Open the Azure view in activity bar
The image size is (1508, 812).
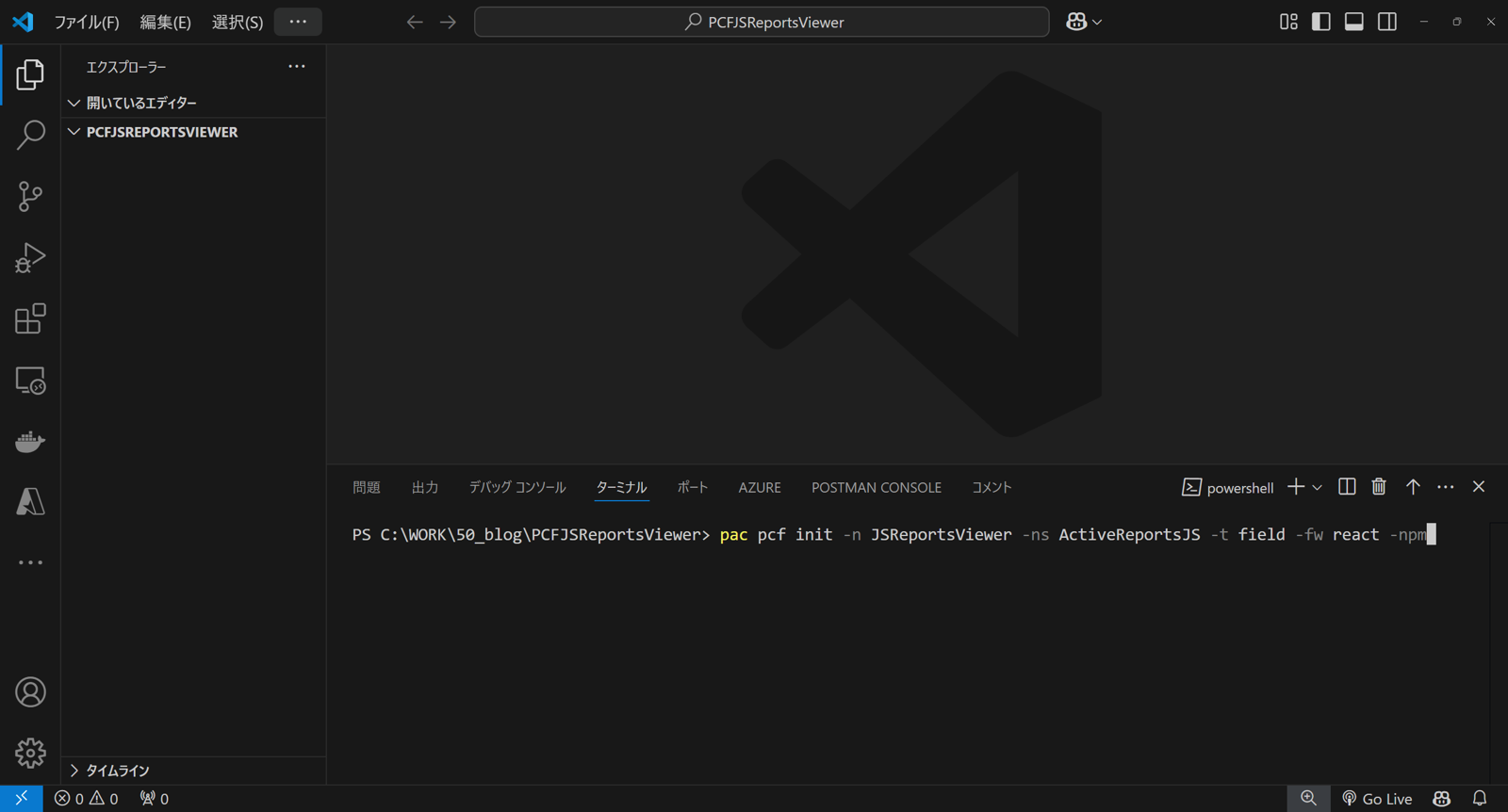(30, 501)
